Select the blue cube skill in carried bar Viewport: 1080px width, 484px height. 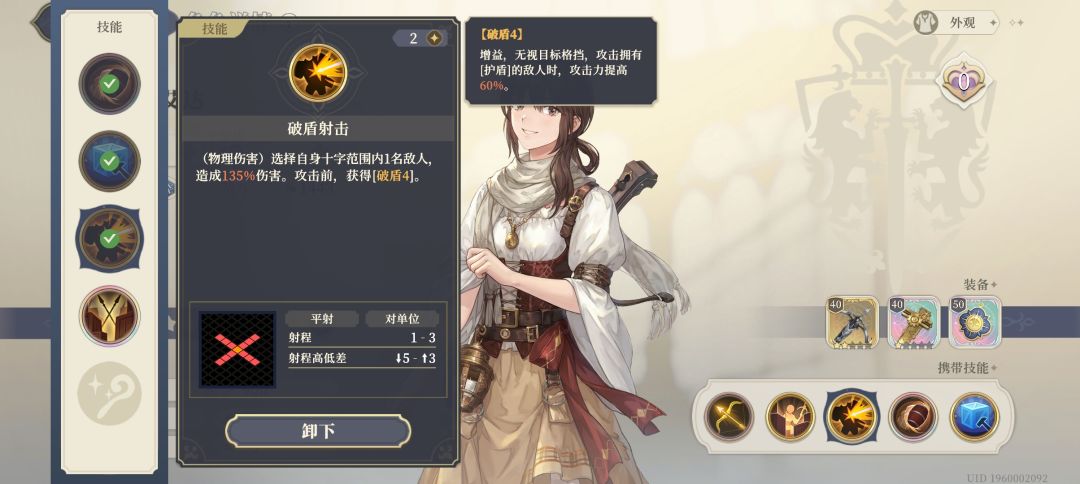(x=975, y=417)
